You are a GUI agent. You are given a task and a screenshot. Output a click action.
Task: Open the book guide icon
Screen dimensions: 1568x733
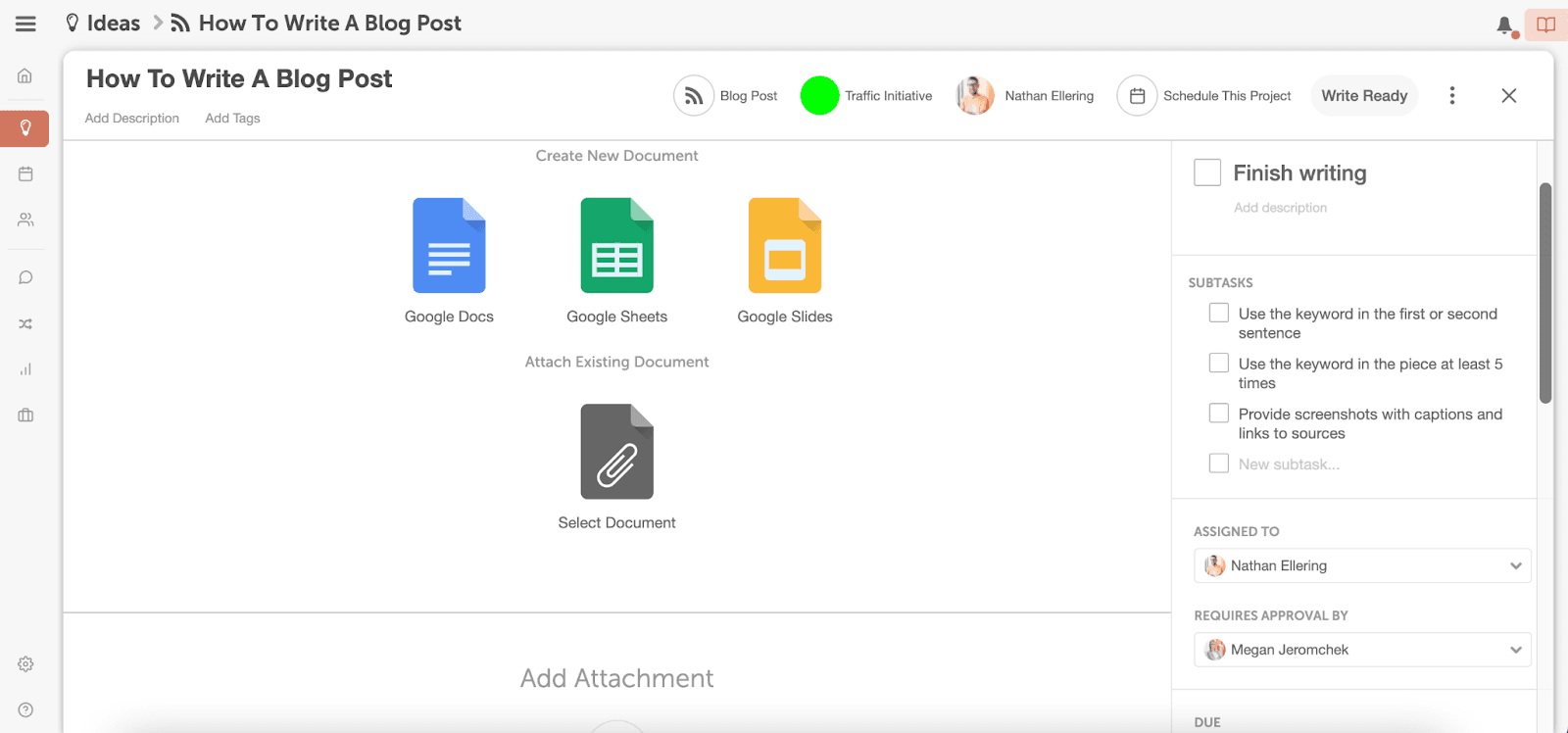point(1545,24)
